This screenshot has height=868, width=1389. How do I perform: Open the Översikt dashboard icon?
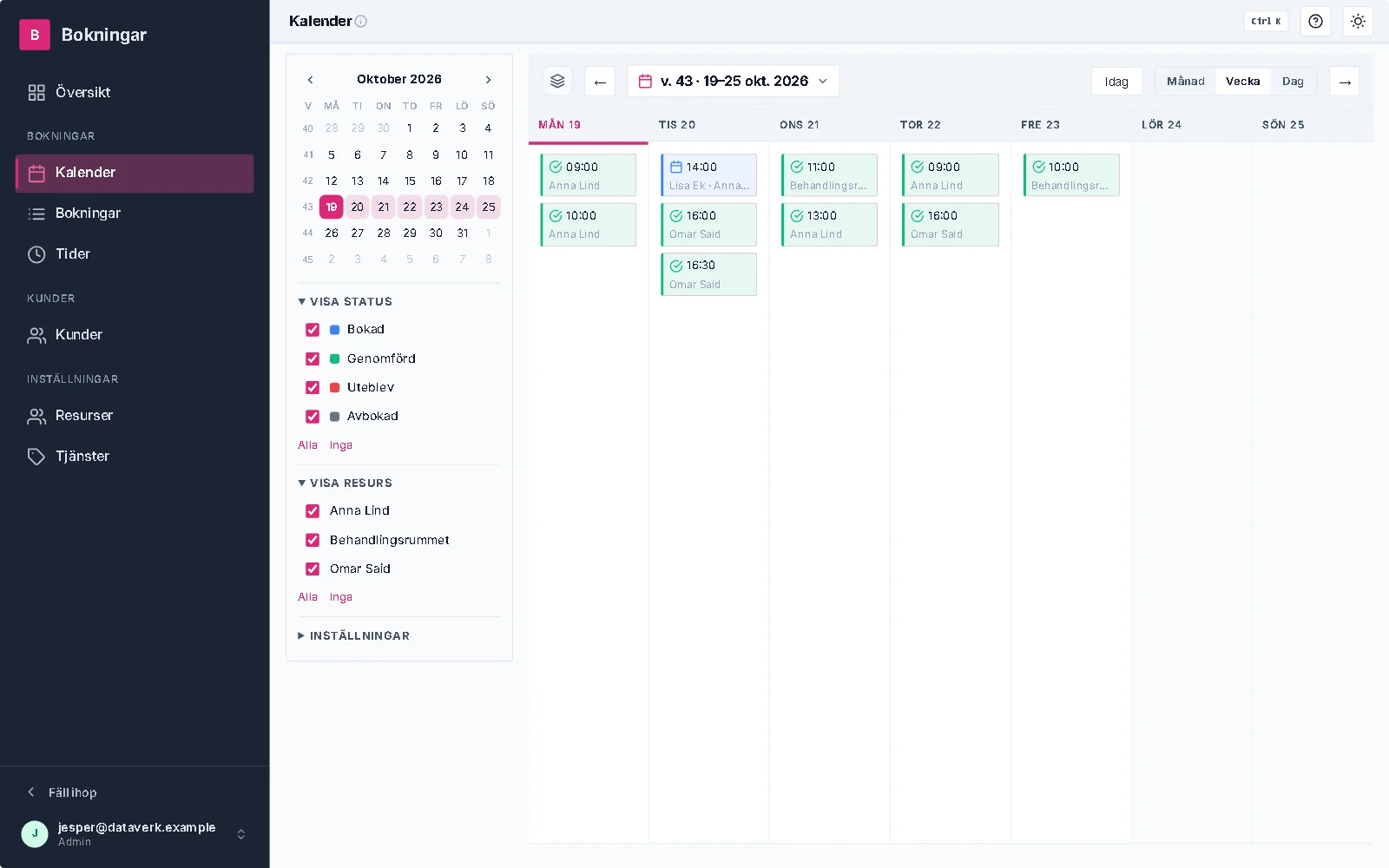(x=36, y=92)
